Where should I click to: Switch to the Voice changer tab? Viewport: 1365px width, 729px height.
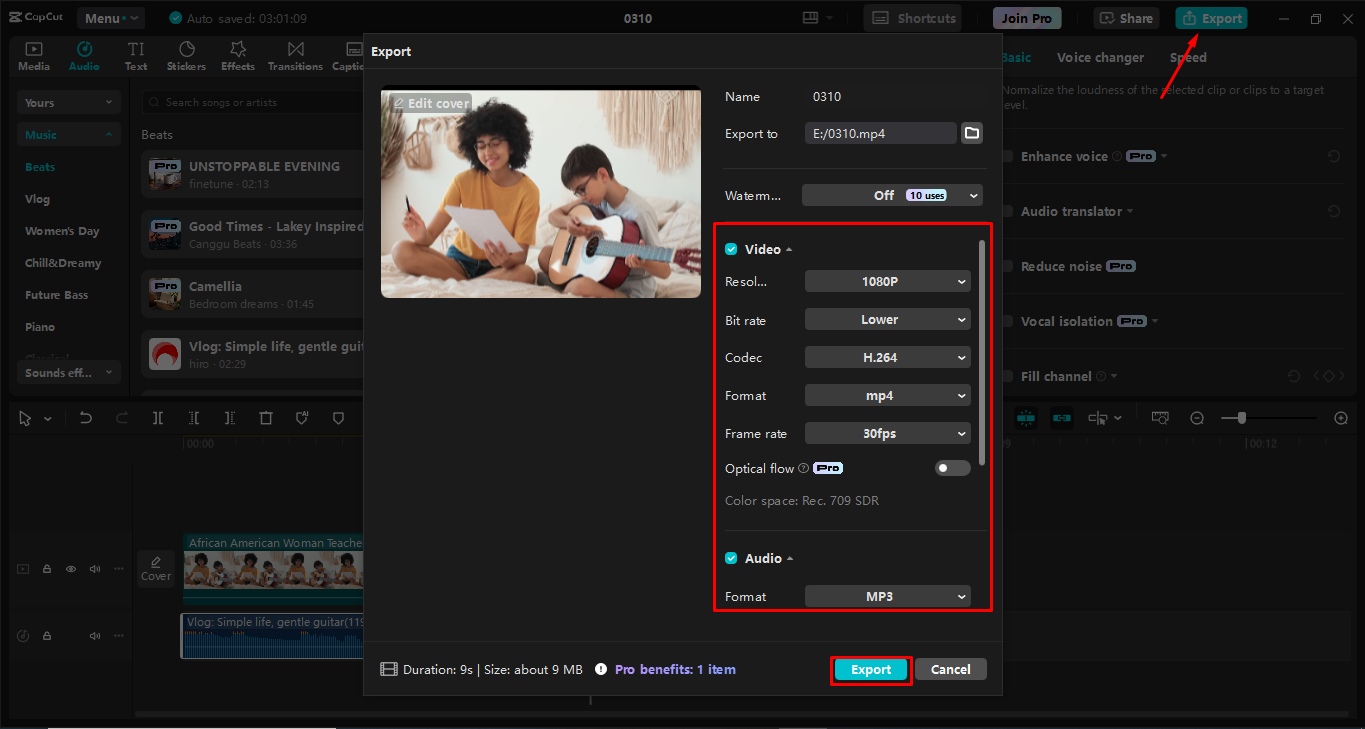coord(1100,57)
